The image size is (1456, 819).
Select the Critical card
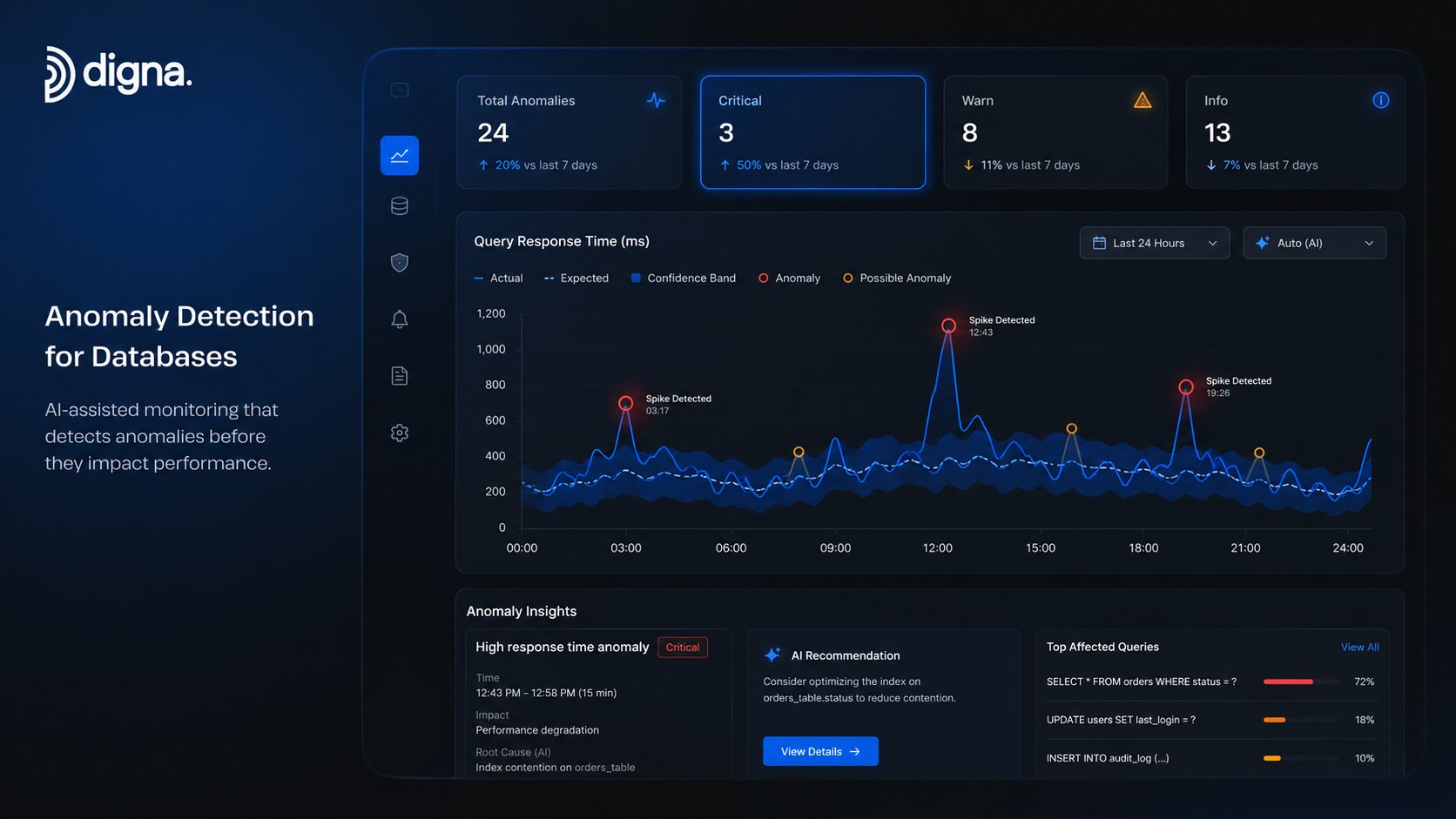813,132
